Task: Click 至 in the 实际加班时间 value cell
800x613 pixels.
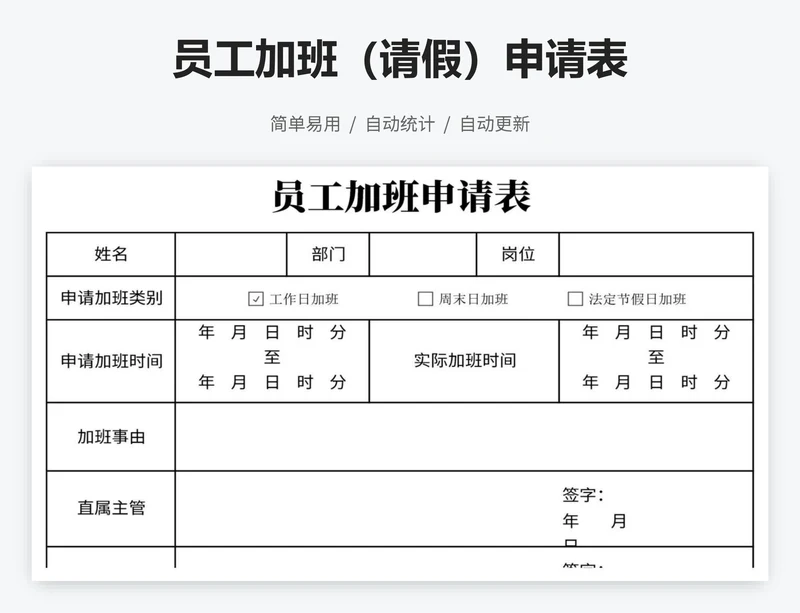Action: point(656,357)
